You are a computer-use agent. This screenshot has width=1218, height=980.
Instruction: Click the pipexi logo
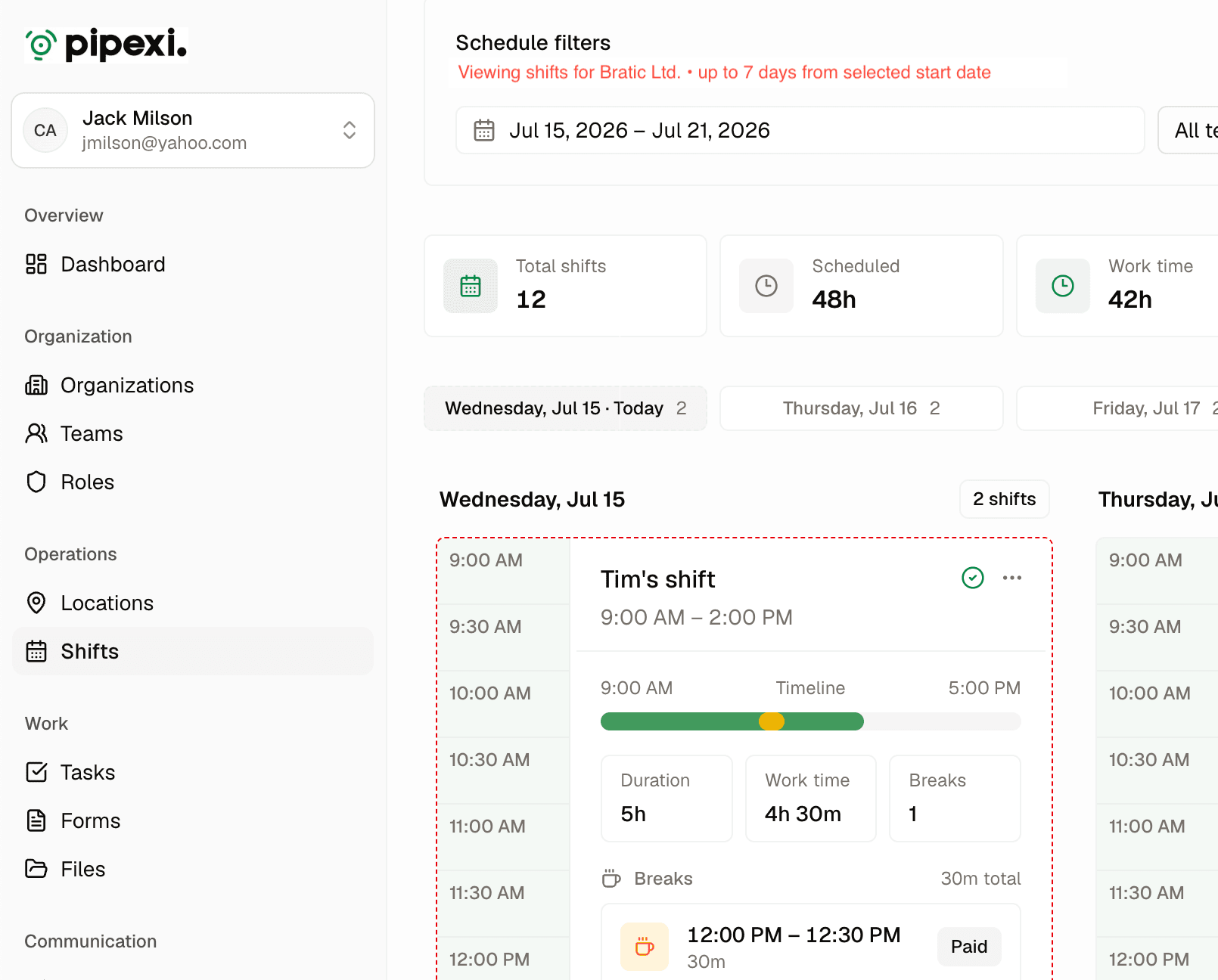click(x=106, y=45)
